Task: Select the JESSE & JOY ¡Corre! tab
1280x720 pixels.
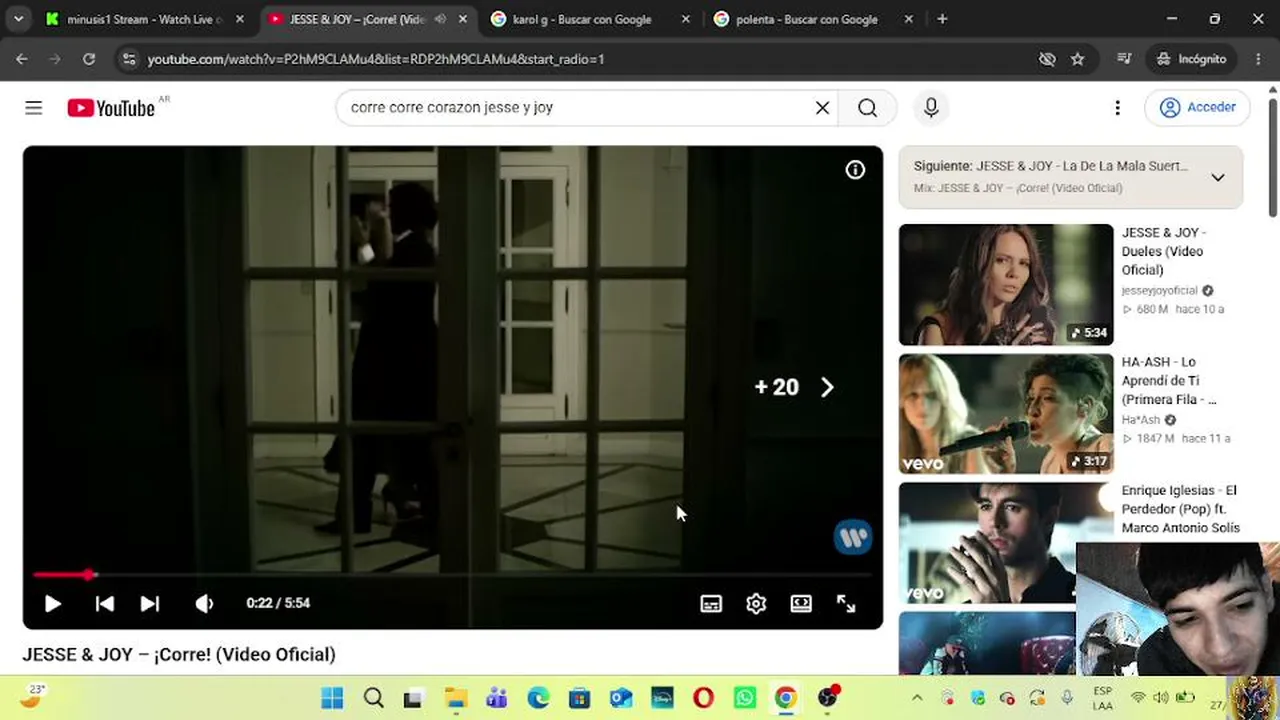Action: (x=357, y=19)
